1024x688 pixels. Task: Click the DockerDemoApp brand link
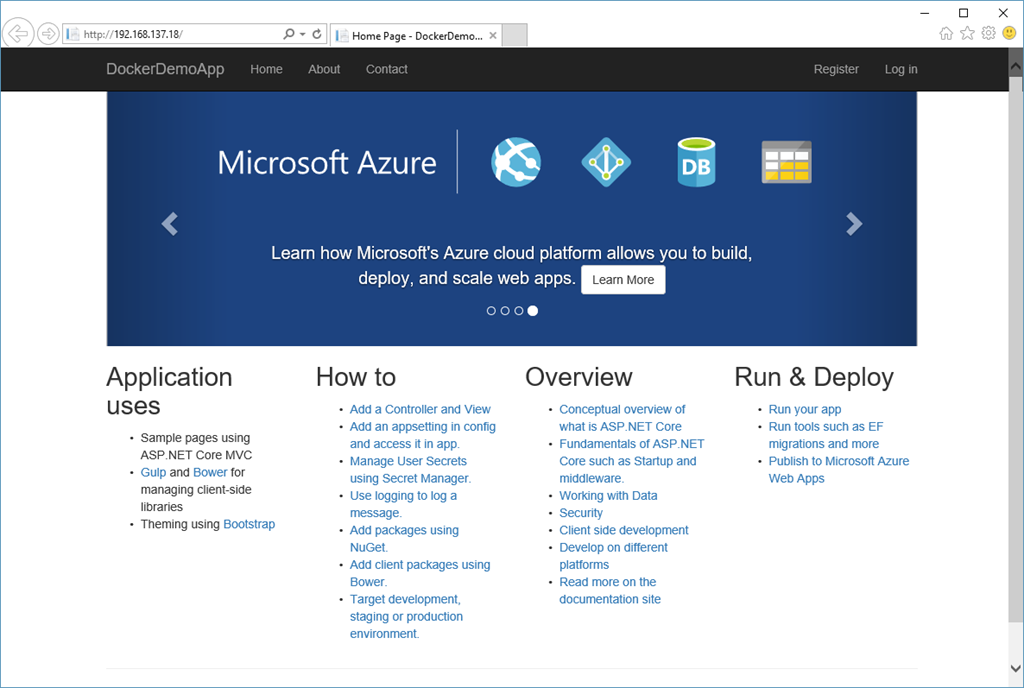165,69
